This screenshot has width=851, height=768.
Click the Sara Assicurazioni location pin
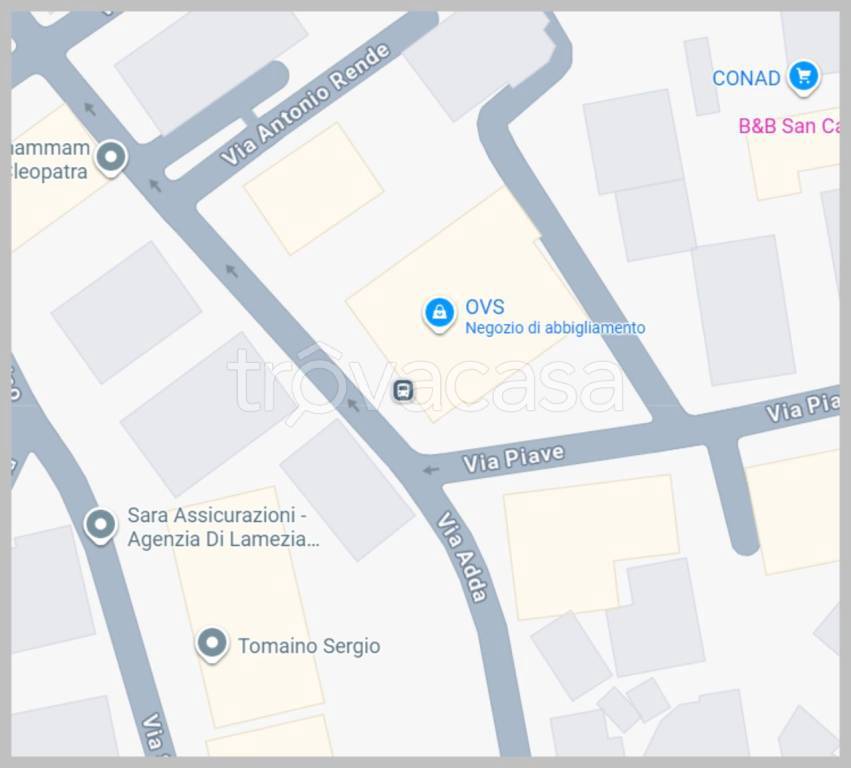click(x=100, y=526)
